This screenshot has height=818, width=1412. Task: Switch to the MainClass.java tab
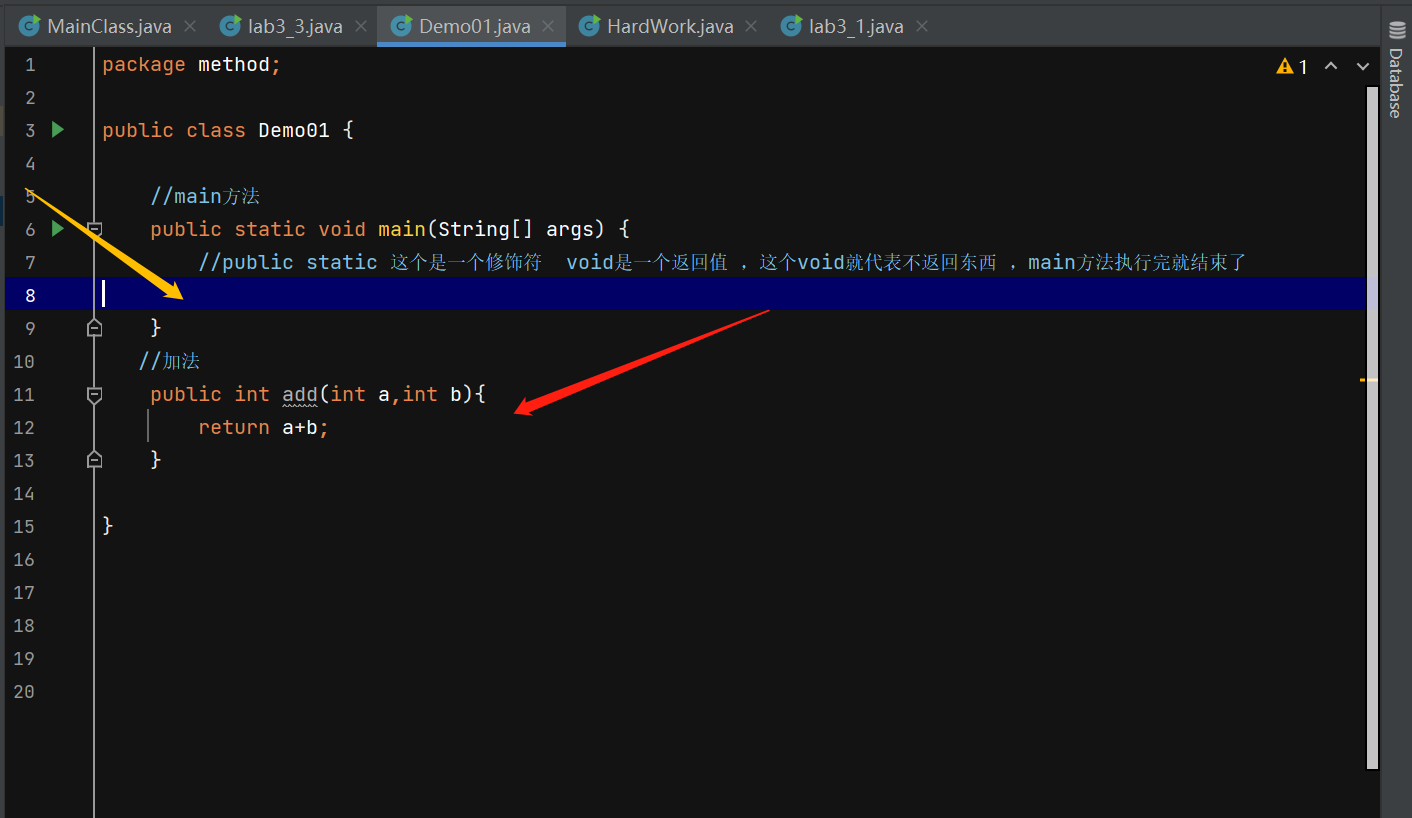(x=109, y=26)
